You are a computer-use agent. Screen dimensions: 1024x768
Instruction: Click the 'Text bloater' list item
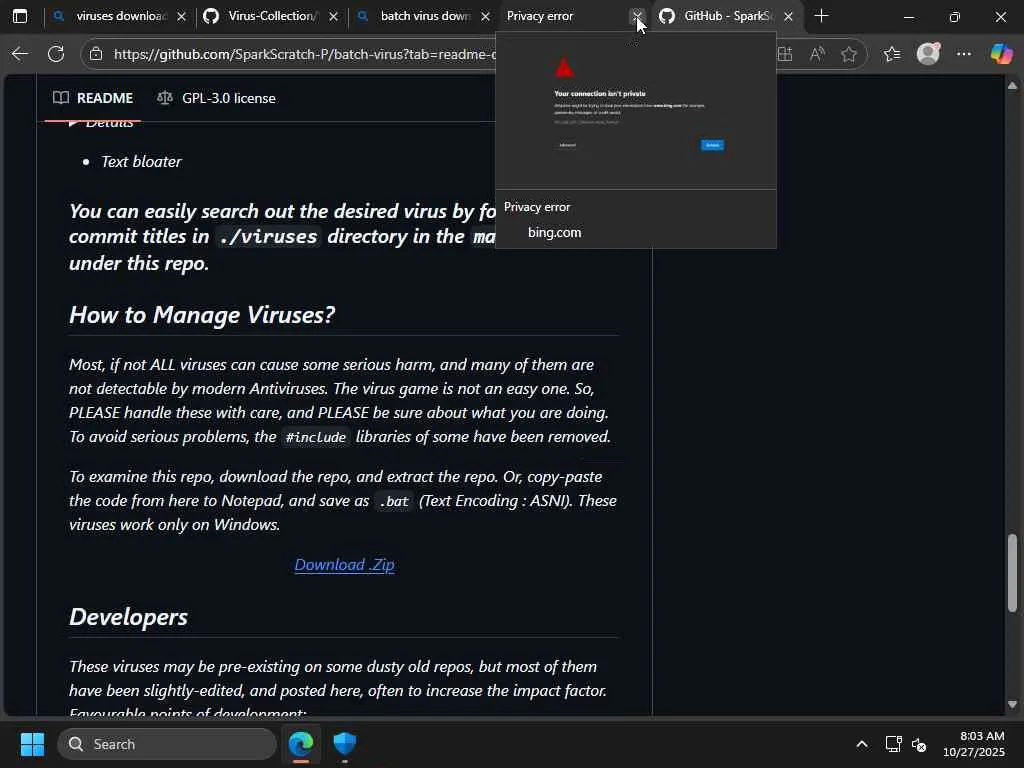[141, 161]
